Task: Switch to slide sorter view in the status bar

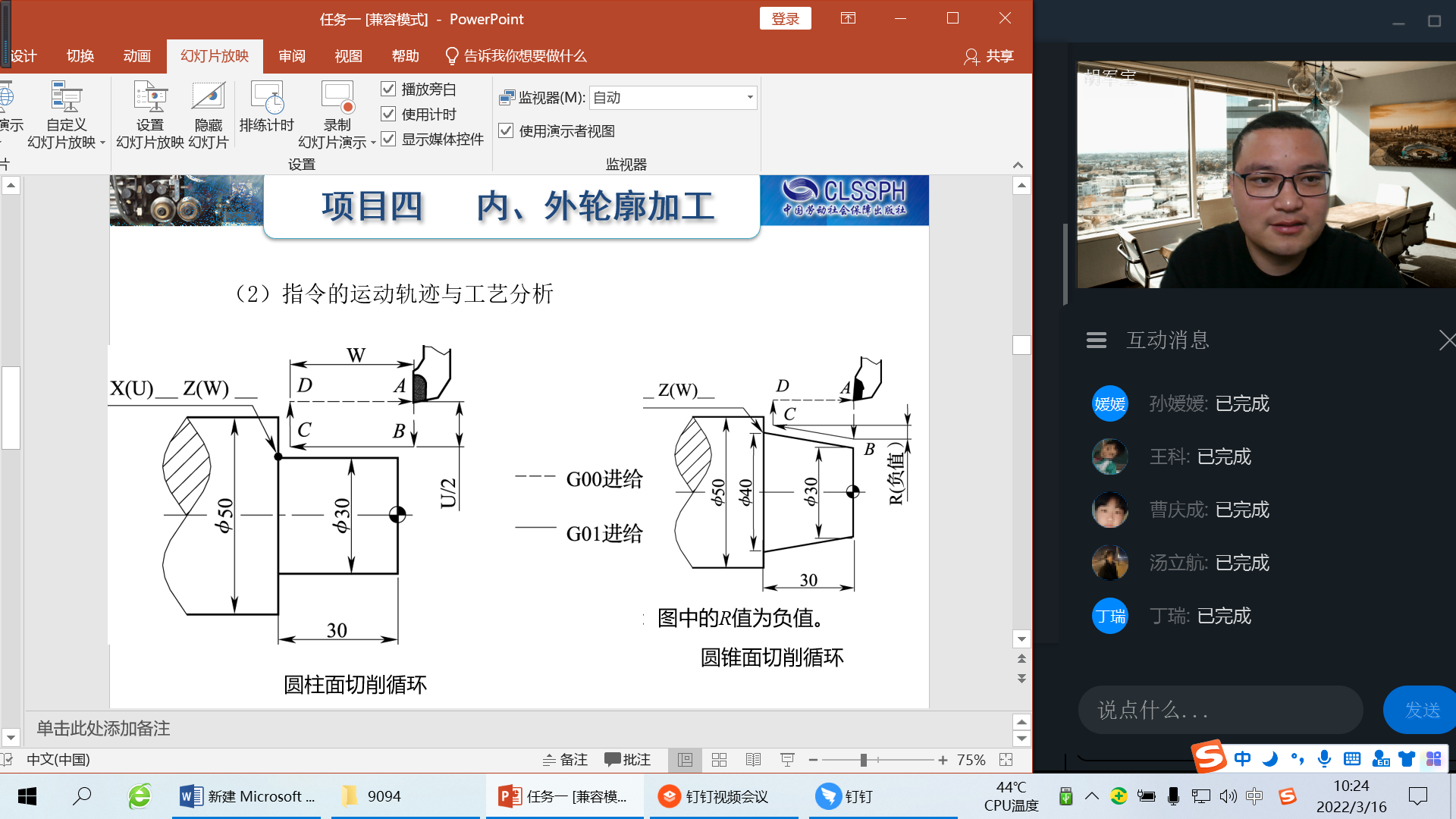Action: (719, 760)
